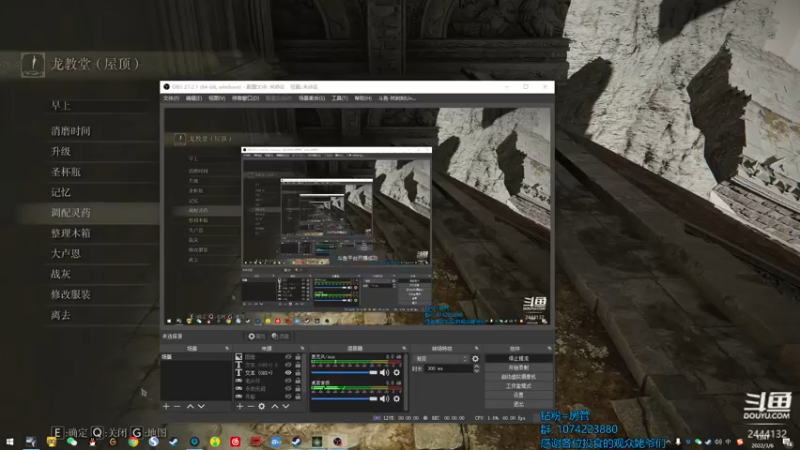Image resolution: width=800 pixels, height=450 pixels.
Task: Open source properties button above Scenes panel
Action: click(x=257, y=337)
